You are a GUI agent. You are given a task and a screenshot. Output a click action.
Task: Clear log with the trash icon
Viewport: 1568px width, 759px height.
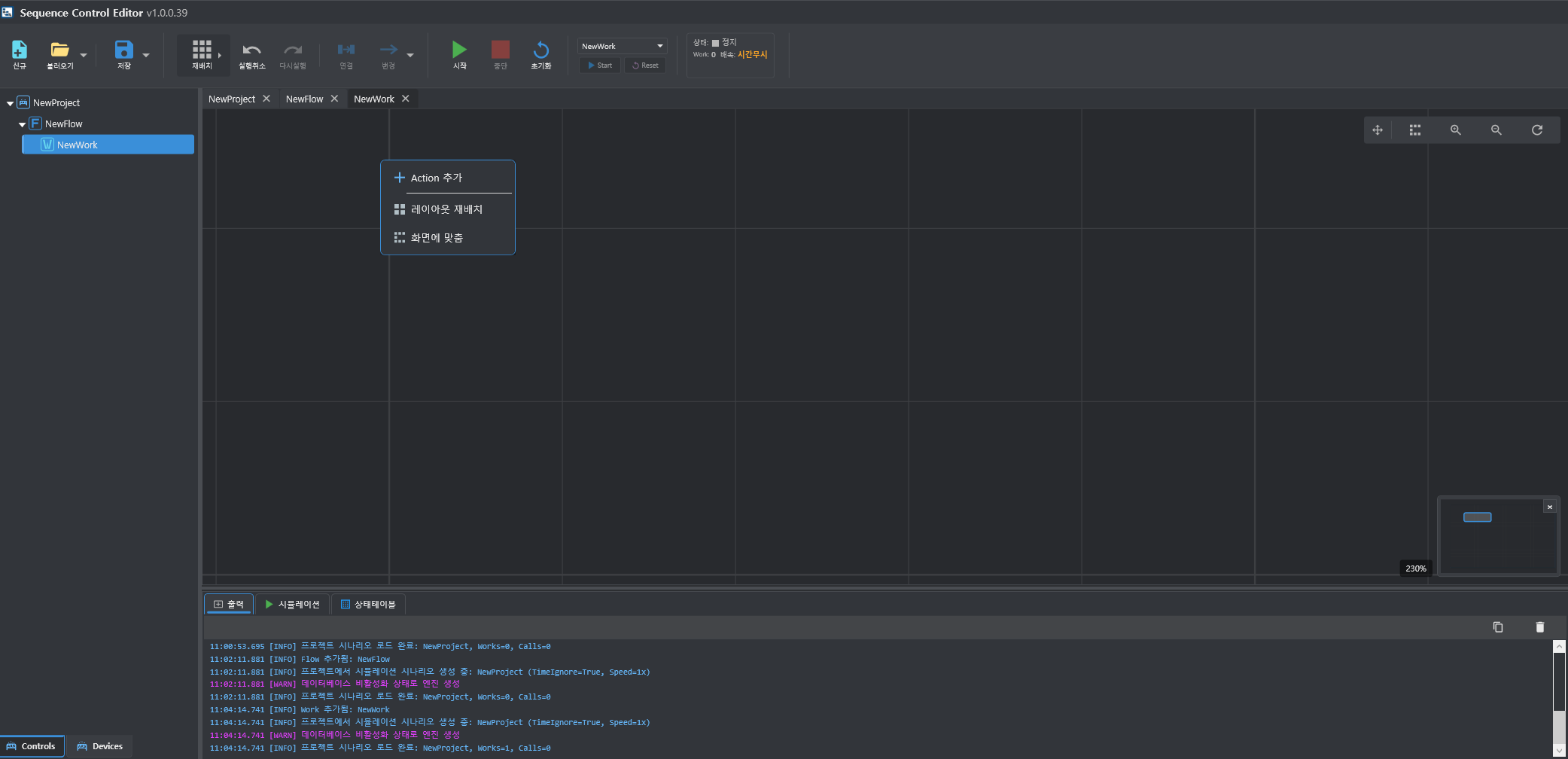click(1540, 627)
